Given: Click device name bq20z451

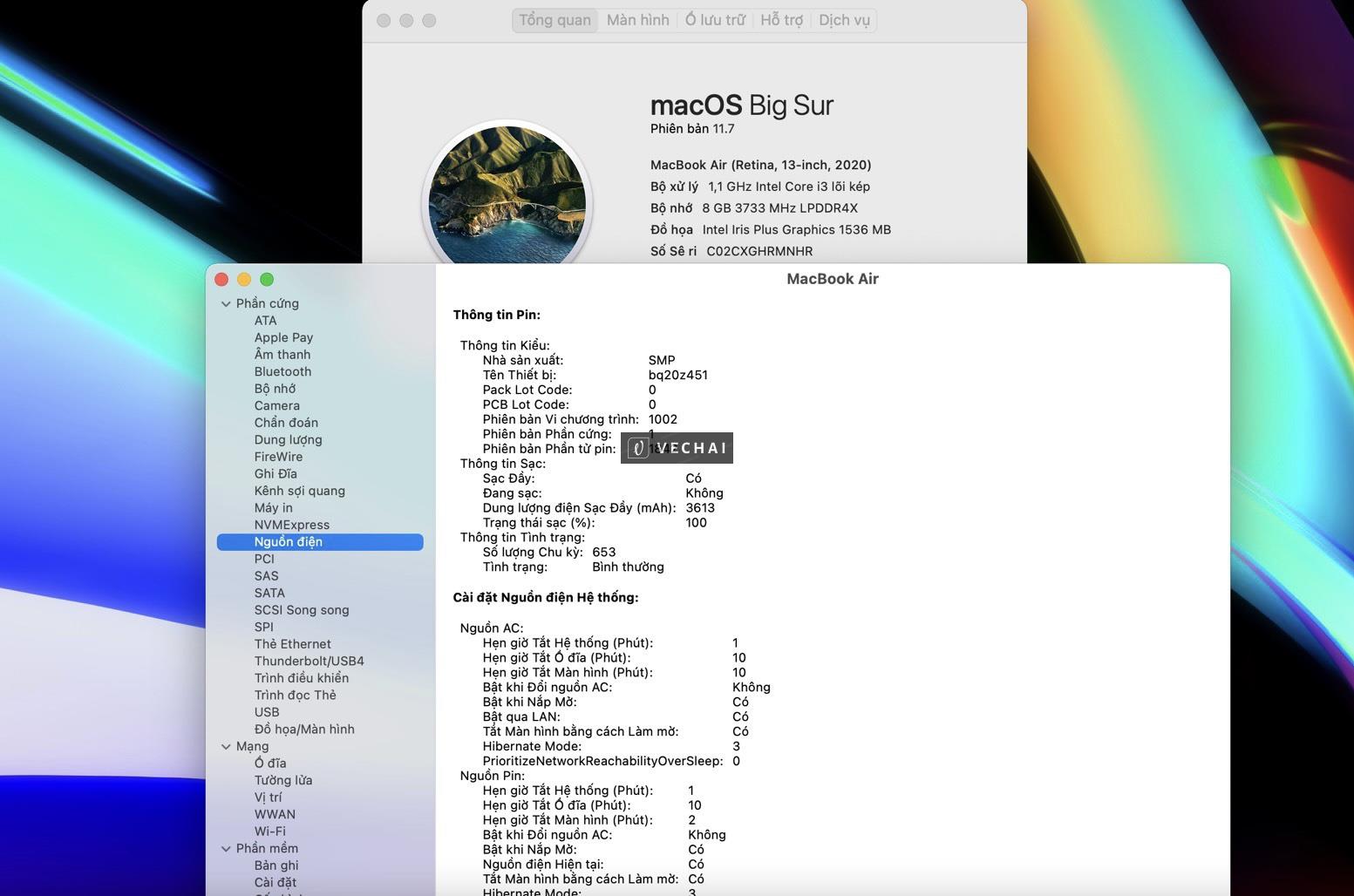Looking at the screenshot, I should pyautogui.click(x=677, y=376).
